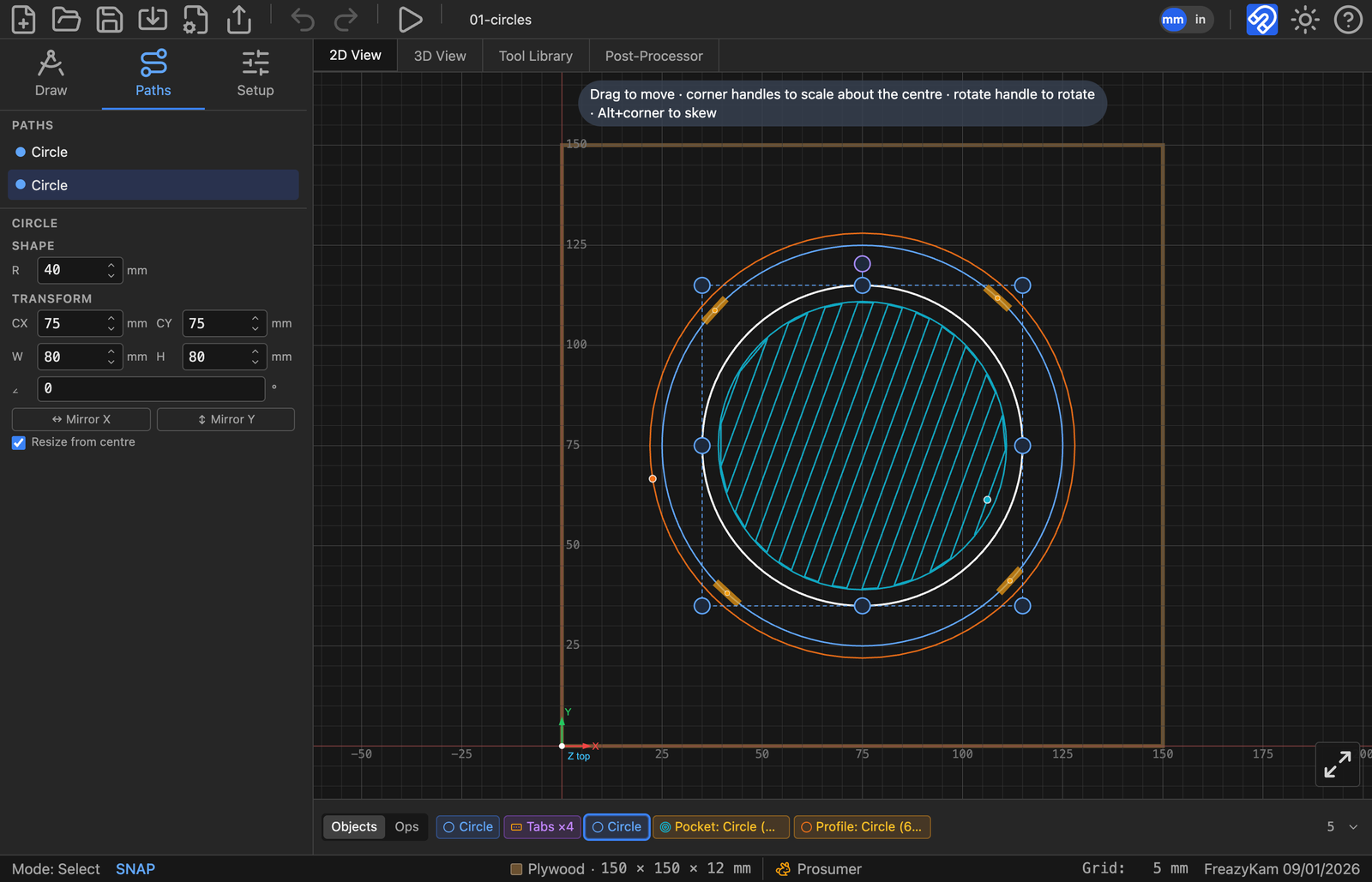Uncheck Resize from centre
The height and width of the screenshot is (882, 1372).
(x=18, y=442)
